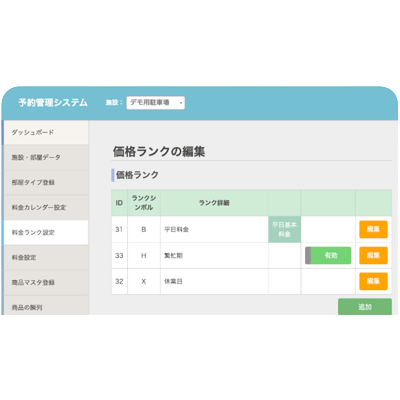This screenshot has width=400, height=400.
Task: Click rank symbol B cell
Action: pos(144,229)
